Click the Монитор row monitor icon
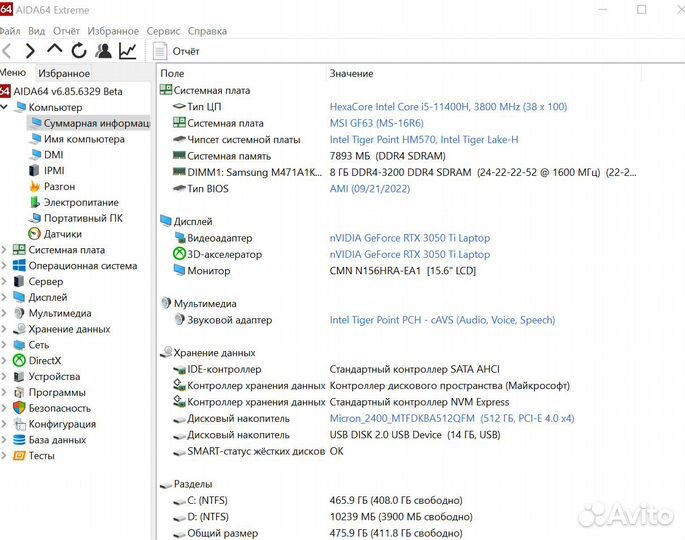This screenshot has height=540, width=685. tap(179, 270)
